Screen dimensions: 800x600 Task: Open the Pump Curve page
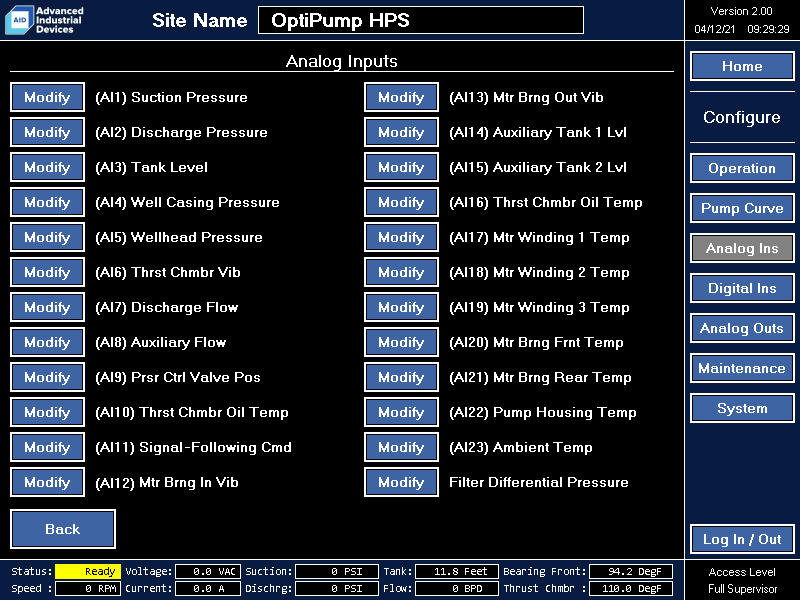point(742,208)
